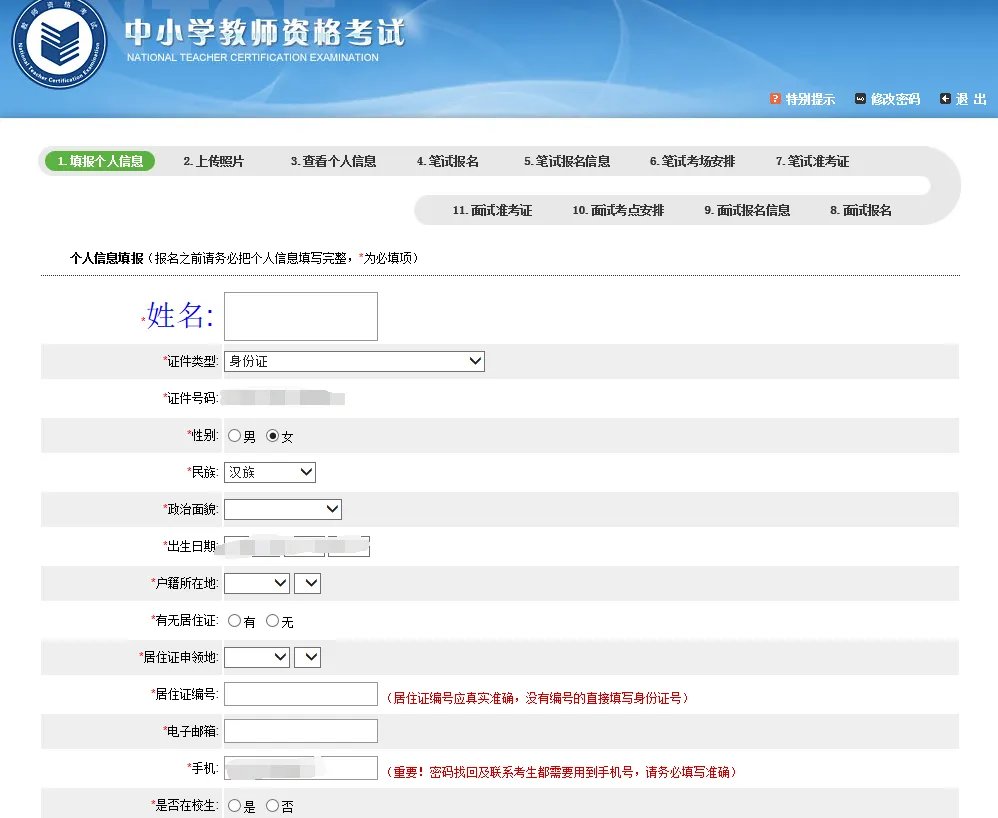This screenshot has width=998, height=818.
Task: Click the 特别提示 link
Action: click(811, 99)
